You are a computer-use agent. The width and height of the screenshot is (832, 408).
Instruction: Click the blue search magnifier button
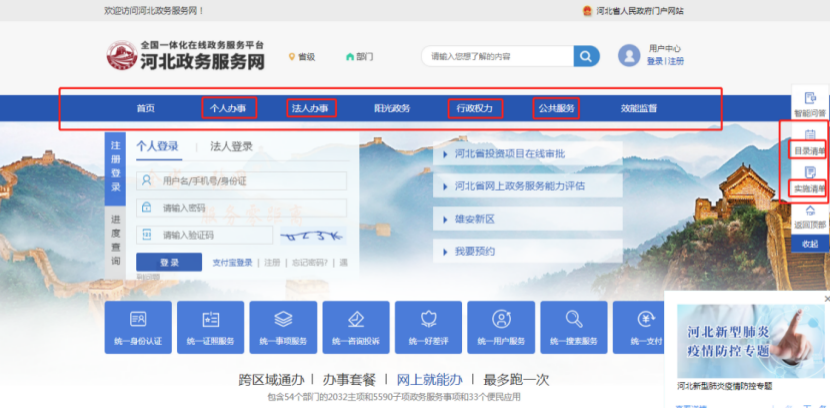pos(586,56)
